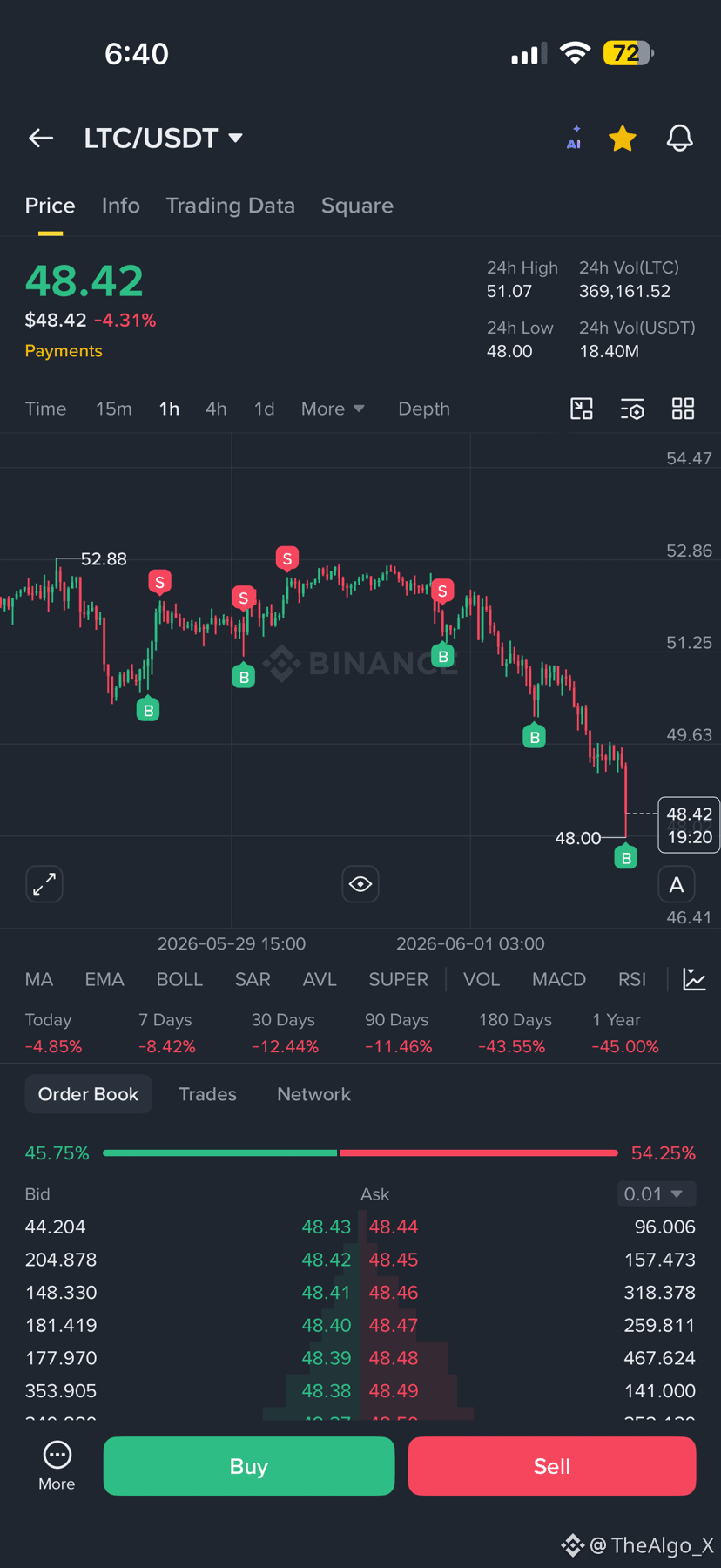
Task: Open the Trading Data tab
Action: tap(230, 206)
